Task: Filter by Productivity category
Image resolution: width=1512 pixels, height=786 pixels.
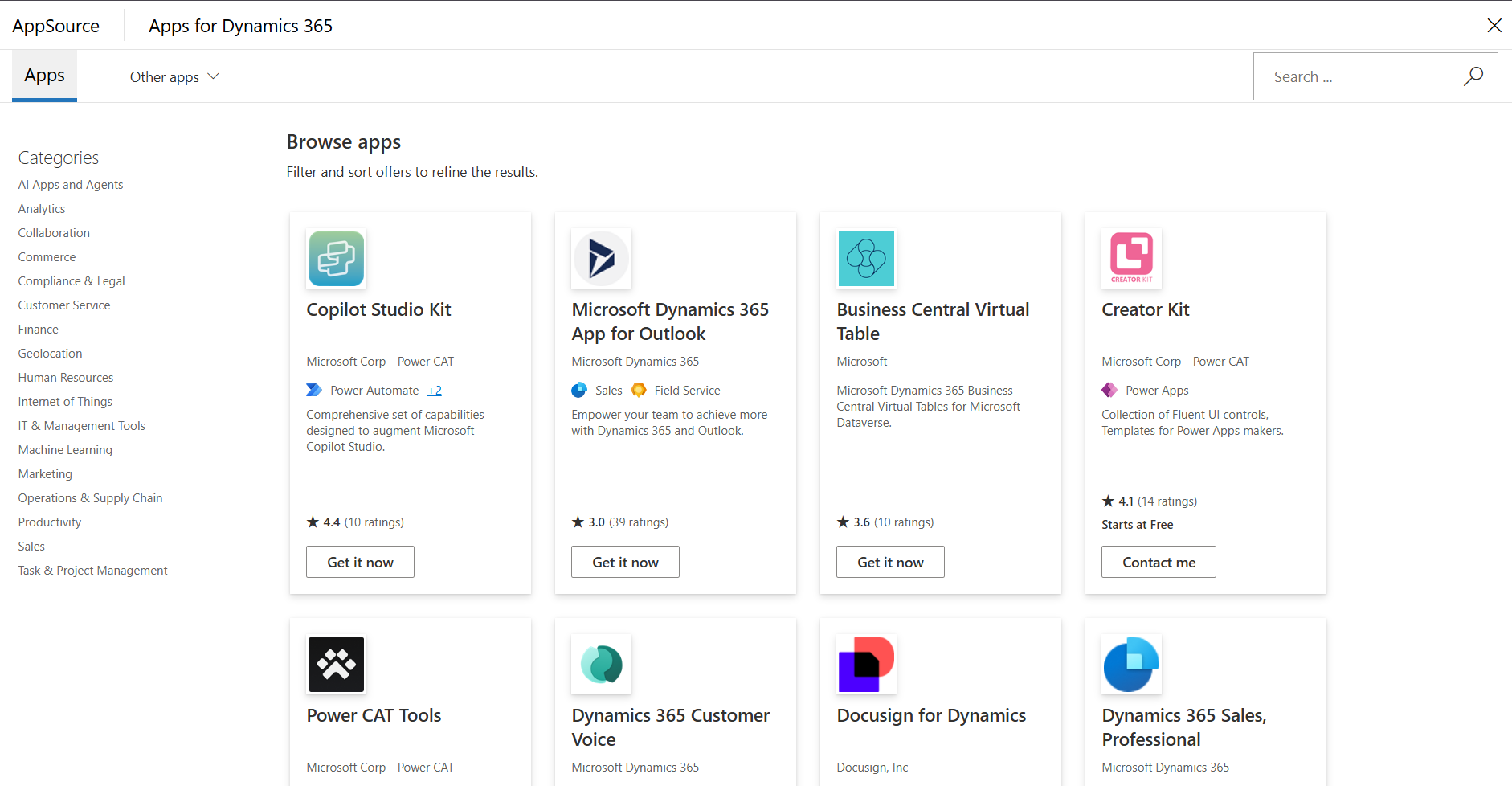Action: 50,522
